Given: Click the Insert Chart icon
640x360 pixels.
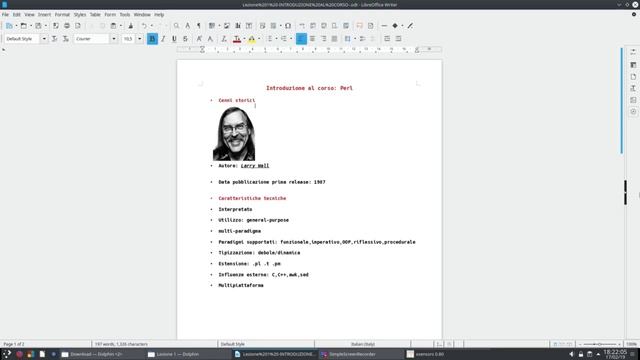Looking at the screenshot, I should [x=238, y=26].
